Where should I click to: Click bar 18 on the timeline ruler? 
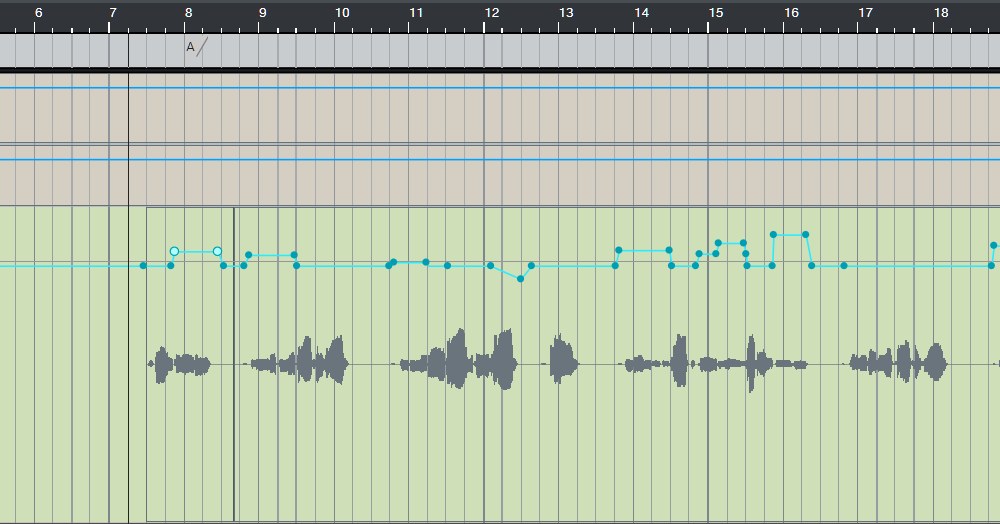click(941, 13)
